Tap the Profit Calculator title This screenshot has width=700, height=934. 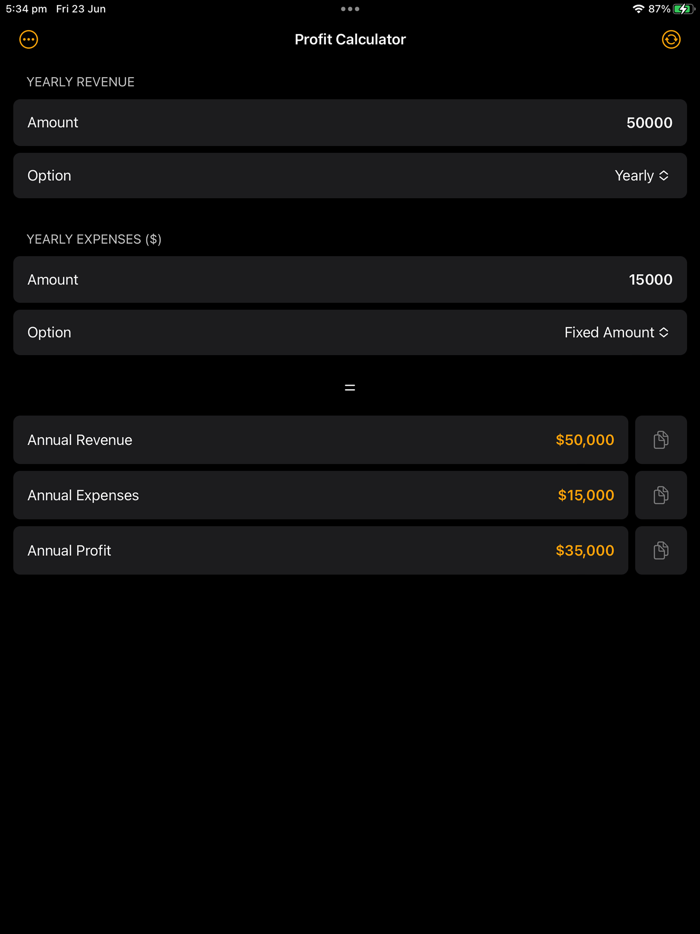tap(350, 39)
